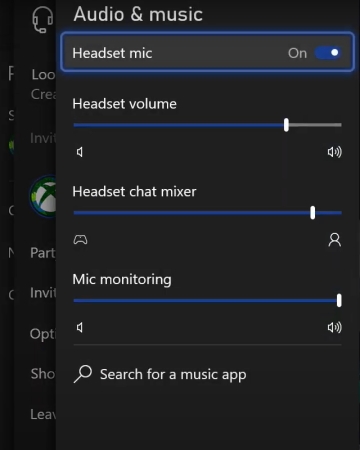Click the Mic monitoring slider handle
This screenshot has width=360, height=450.
point(339,300)
